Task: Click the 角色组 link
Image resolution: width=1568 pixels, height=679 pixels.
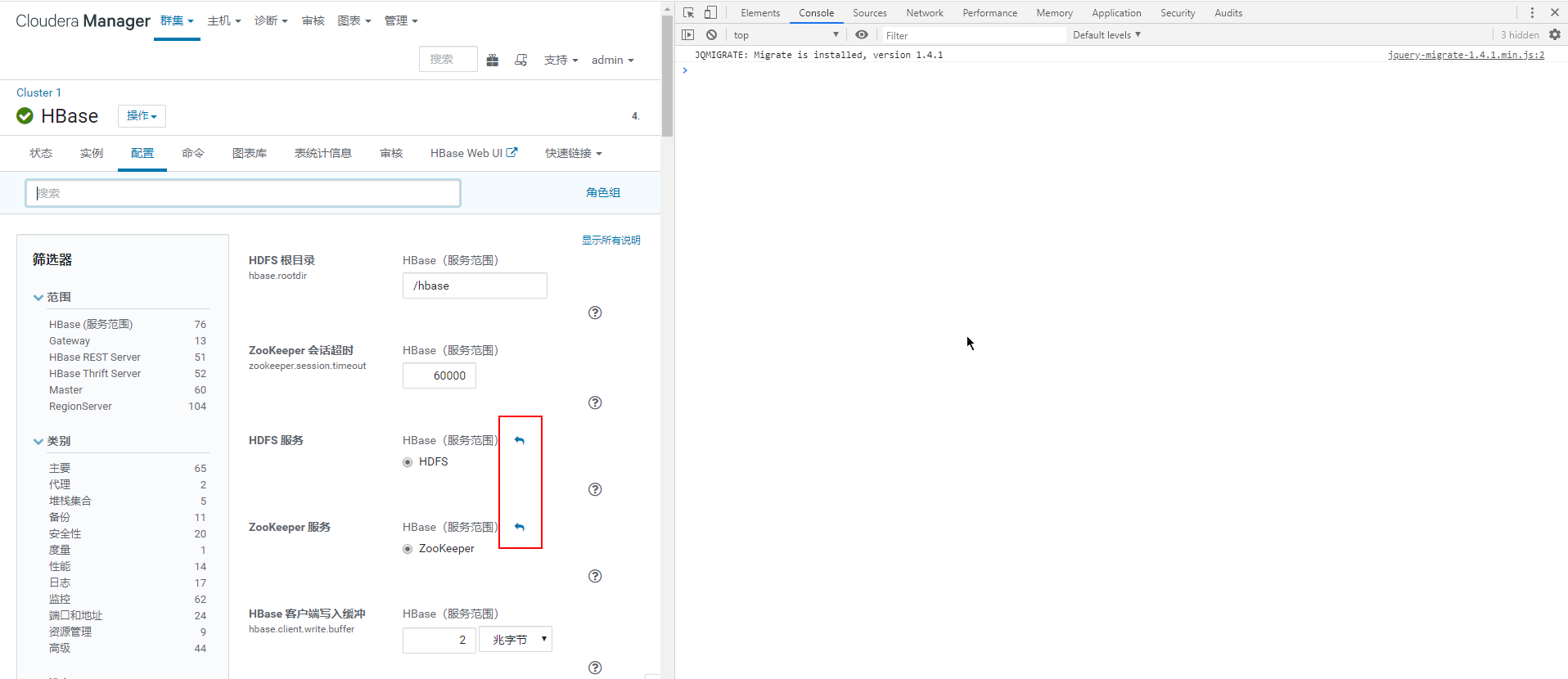Action: [603, 192]
